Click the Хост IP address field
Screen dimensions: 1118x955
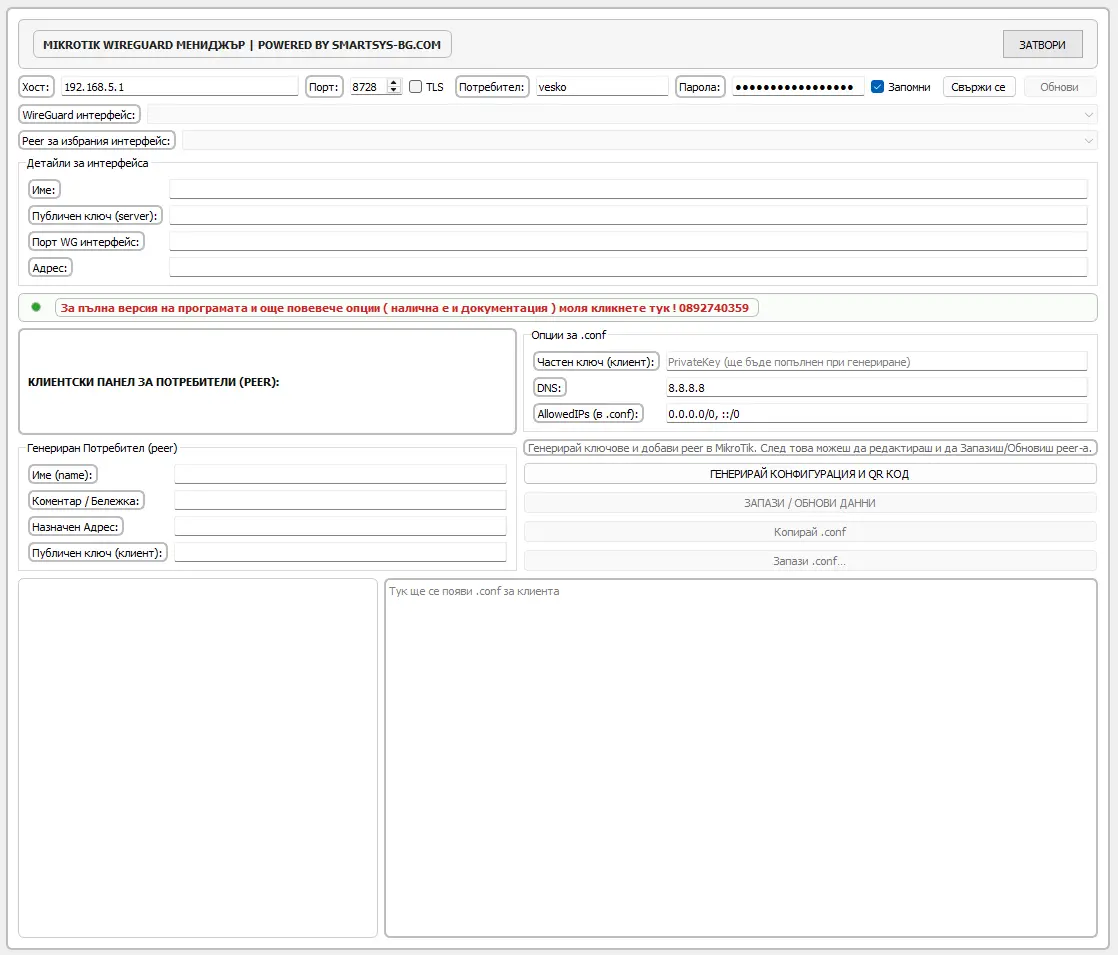(179, 87)
